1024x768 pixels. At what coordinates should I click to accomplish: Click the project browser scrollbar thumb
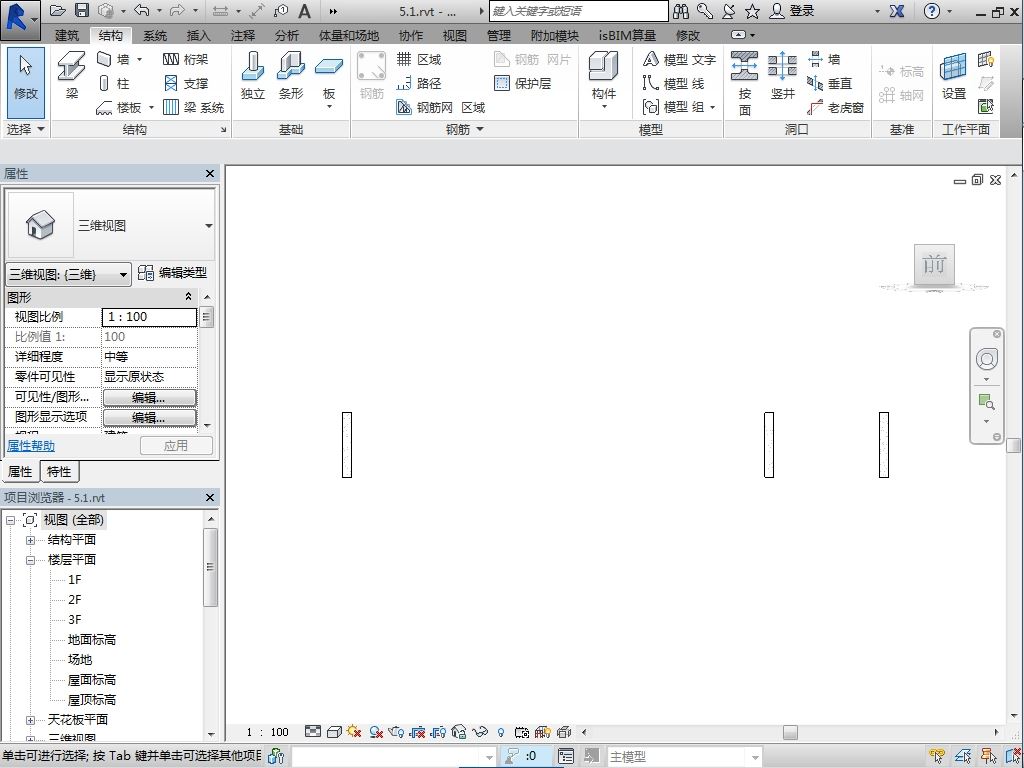click(x=210, y=567)
